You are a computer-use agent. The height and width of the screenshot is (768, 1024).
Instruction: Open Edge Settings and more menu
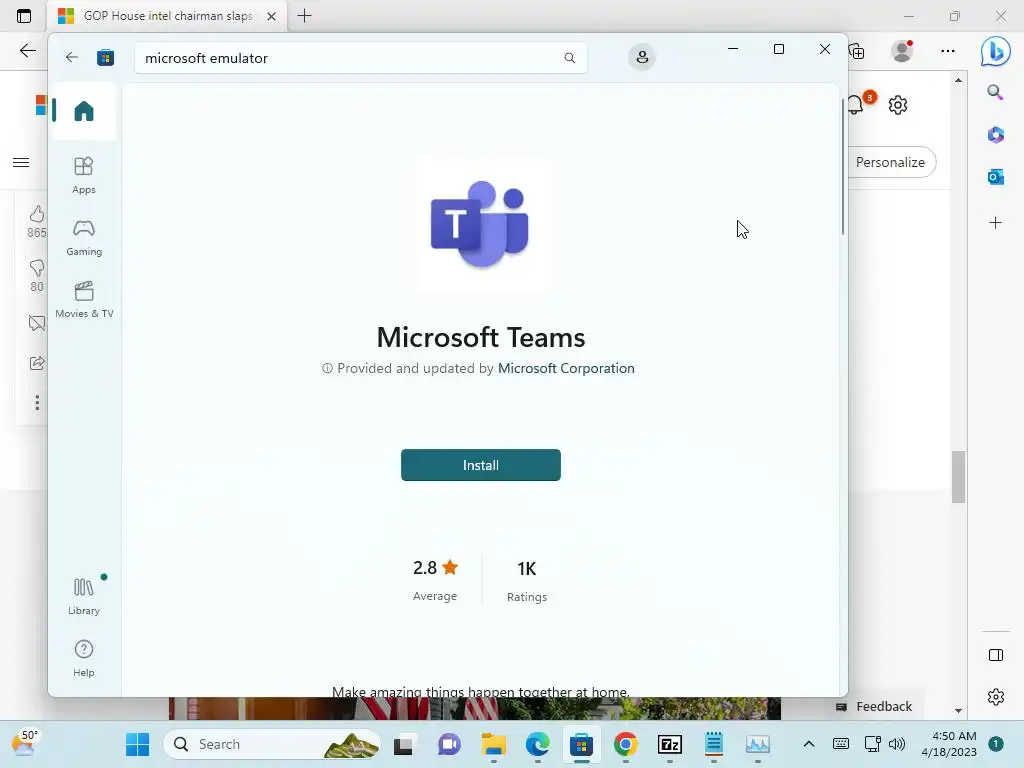coord(948,51)
